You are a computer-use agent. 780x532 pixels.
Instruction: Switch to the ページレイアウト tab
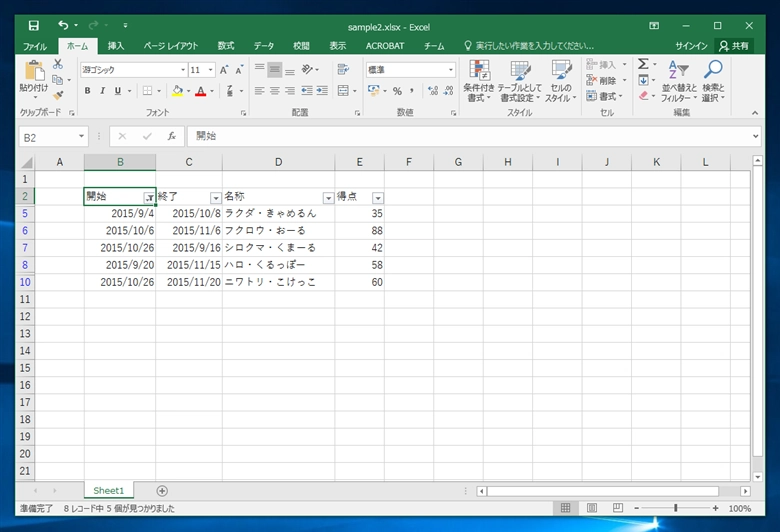(171, 46)
